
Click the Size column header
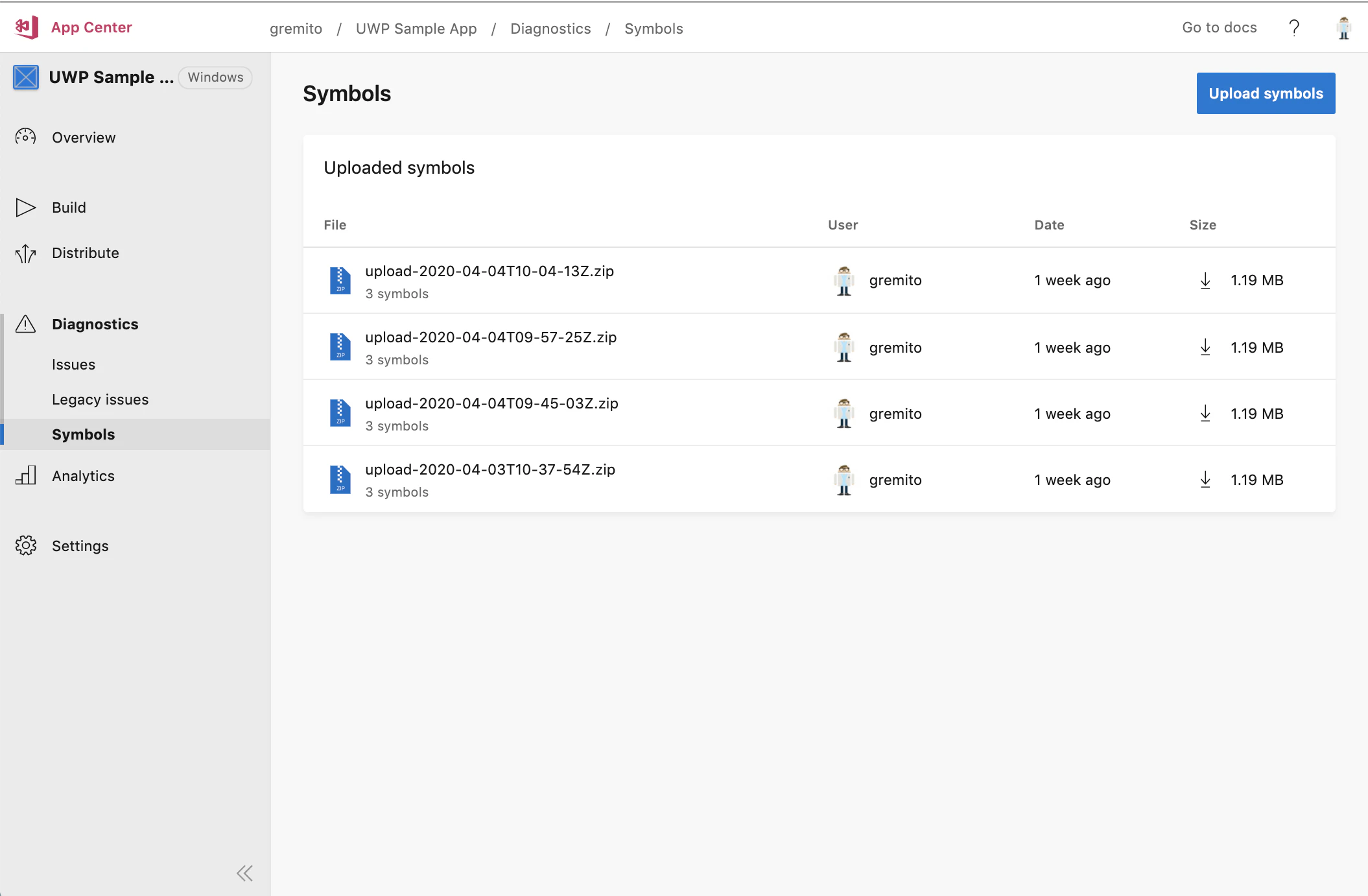(x=1203, y=225)
